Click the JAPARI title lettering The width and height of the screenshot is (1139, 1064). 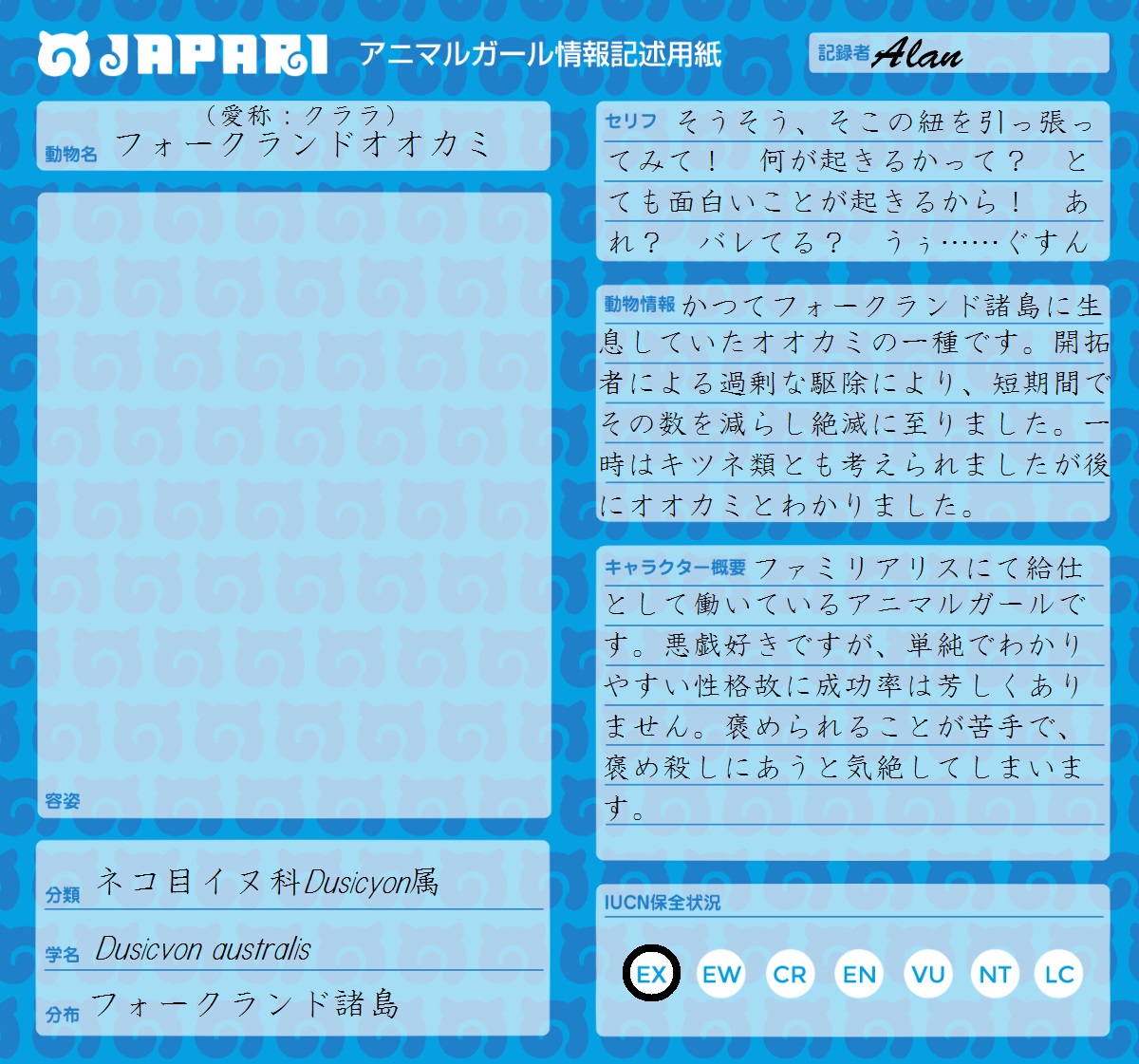pyautogui.click(x=213, y=55)
